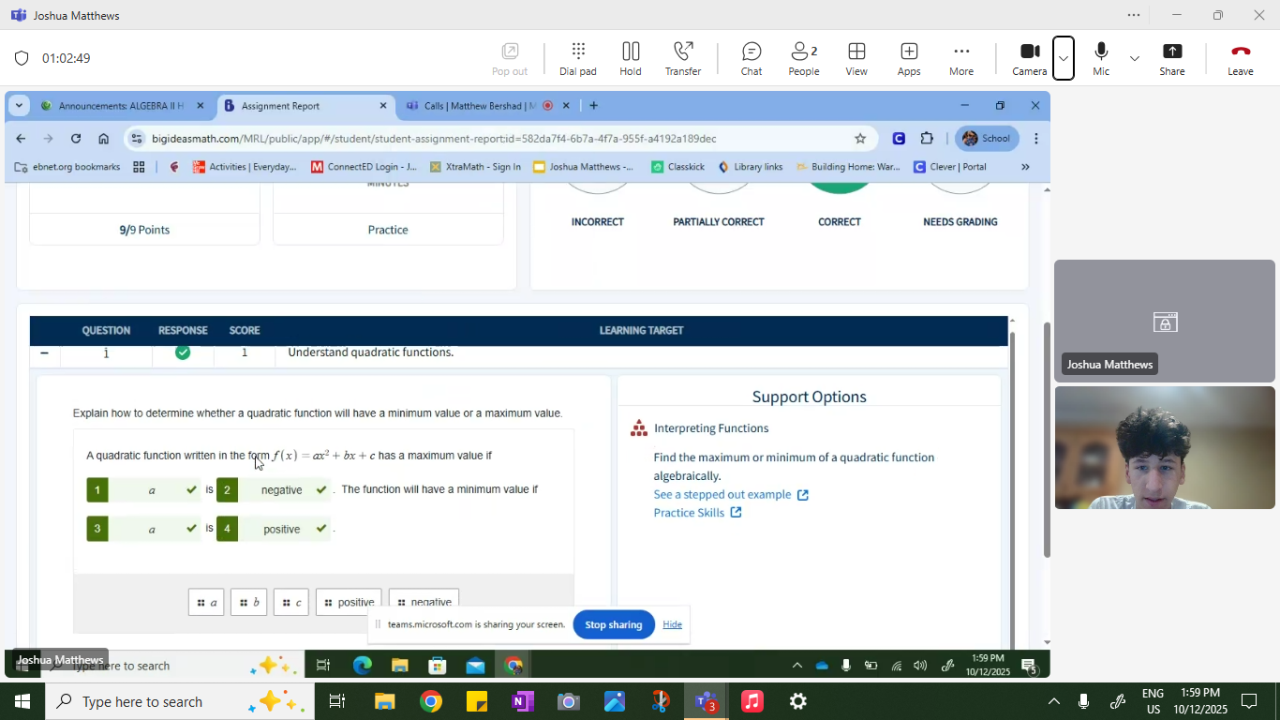Viewport: 1280px width, 720px height.
Task: Open the Windows Start menu
Action: 21,701
